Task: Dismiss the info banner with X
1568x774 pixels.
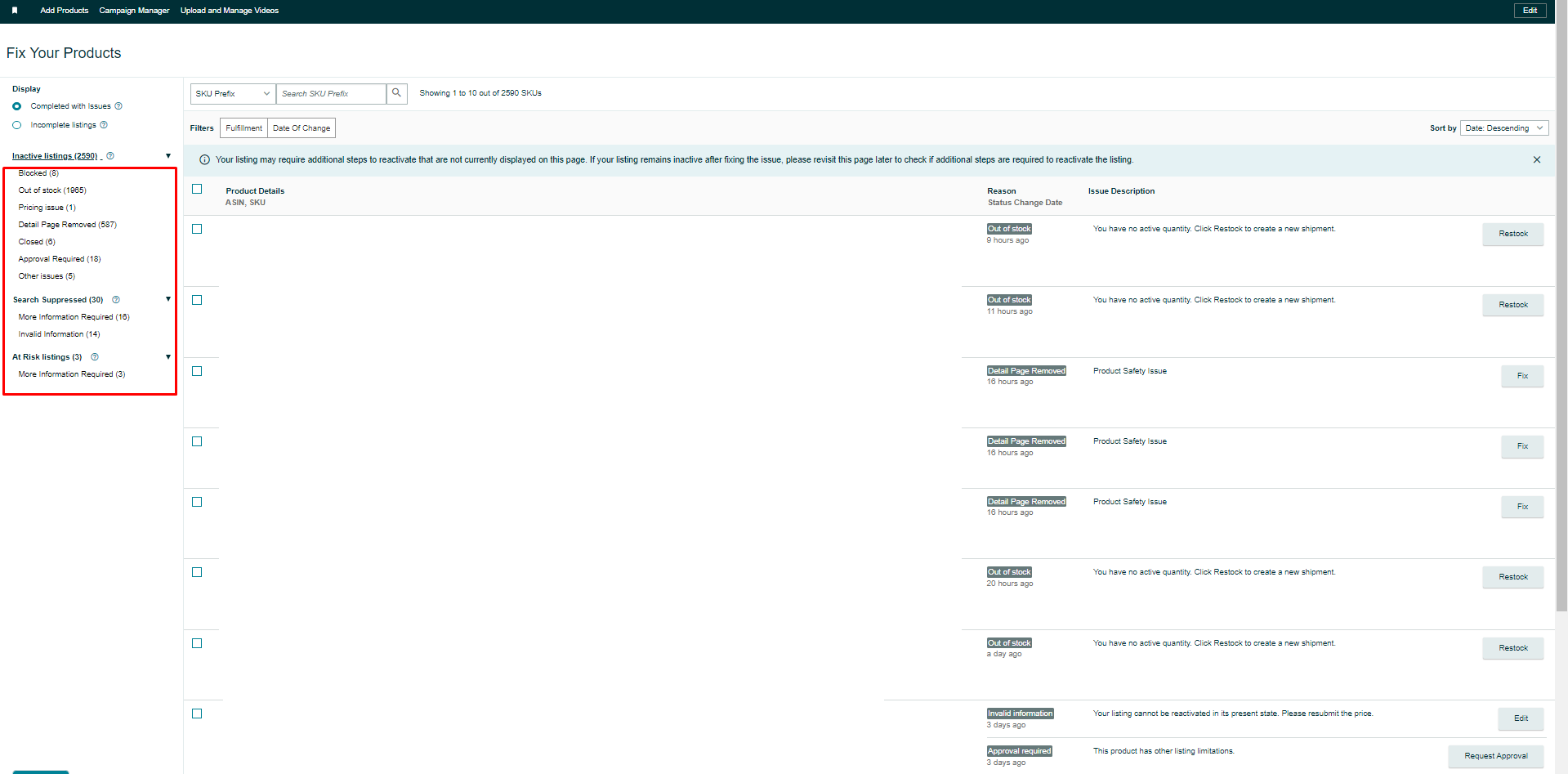Action: [x=1537, y=160]
